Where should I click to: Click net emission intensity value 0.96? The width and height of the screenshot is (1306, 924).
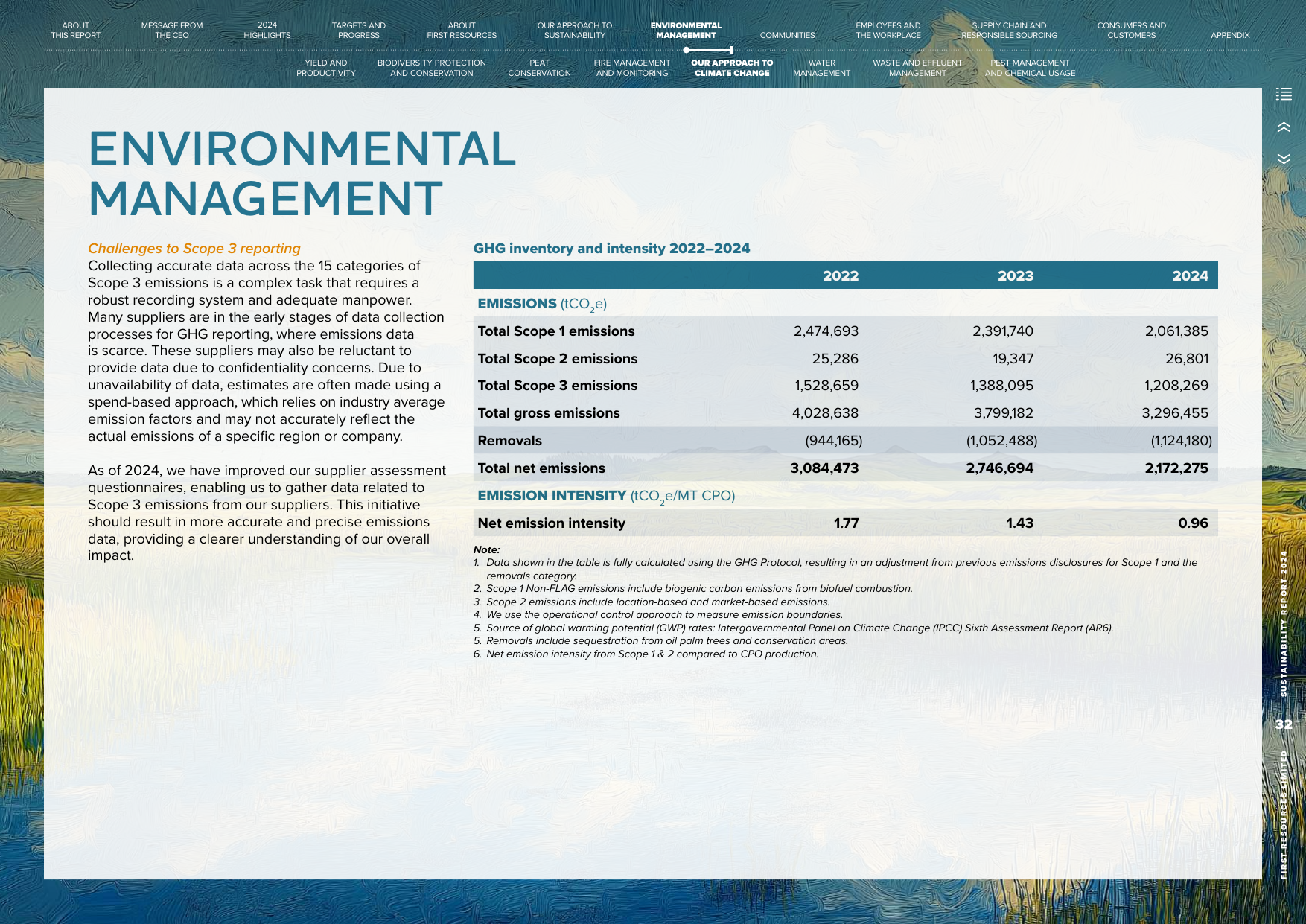coord(1193,523)
